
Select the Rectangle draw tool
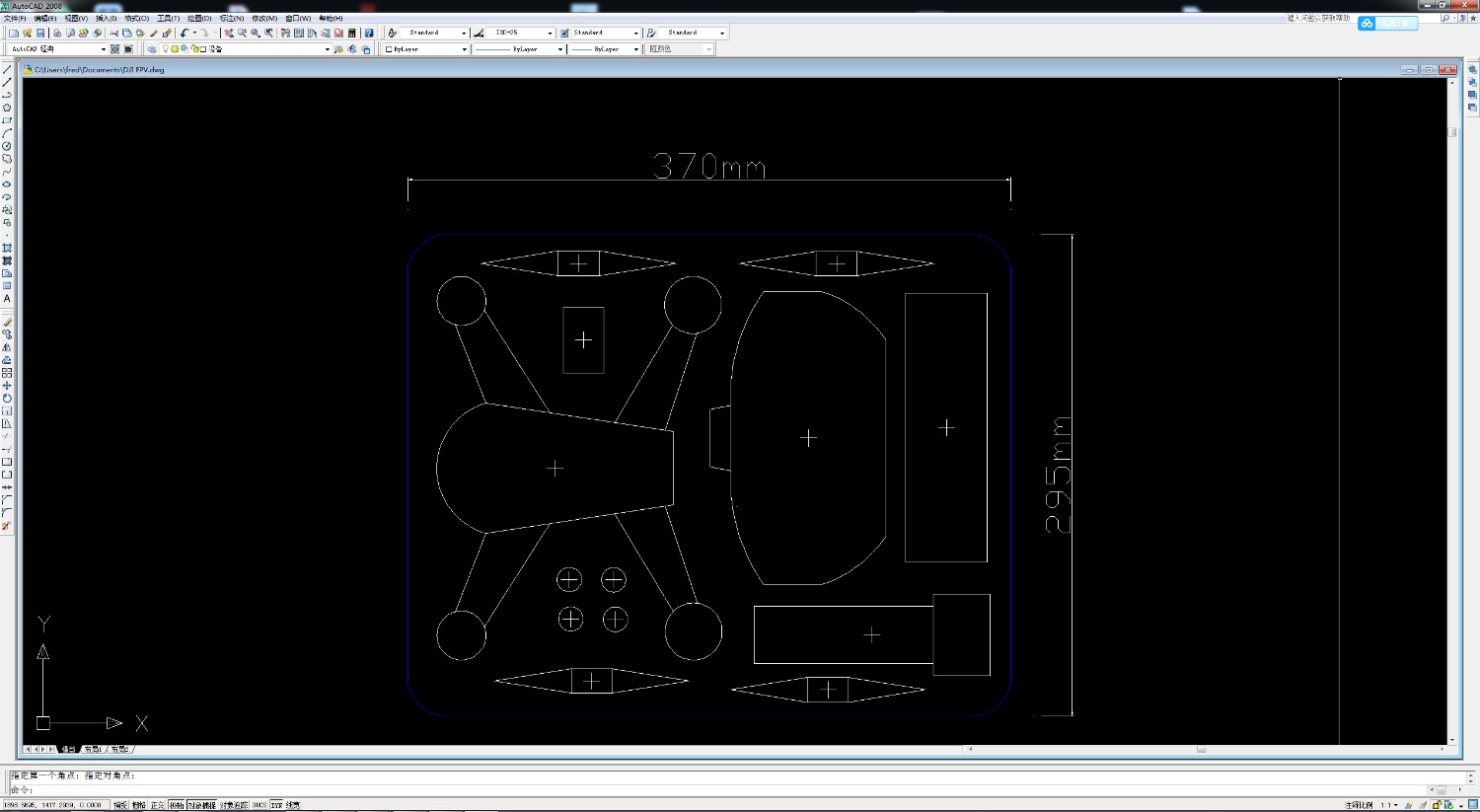tap(7, 120)
